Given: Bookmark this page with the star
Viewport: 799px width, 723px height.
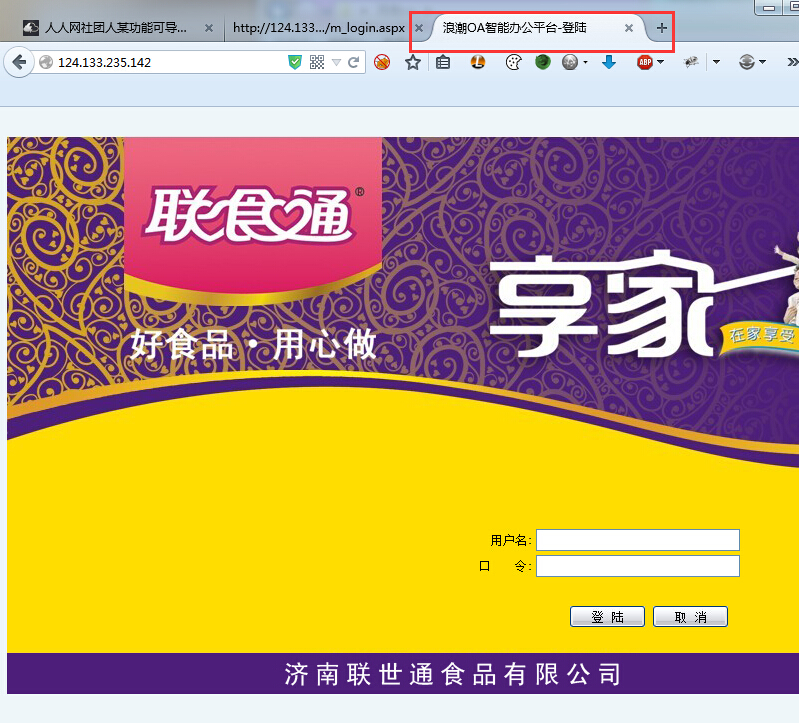Looking at the screenshot, I should (x=413, y=62).
